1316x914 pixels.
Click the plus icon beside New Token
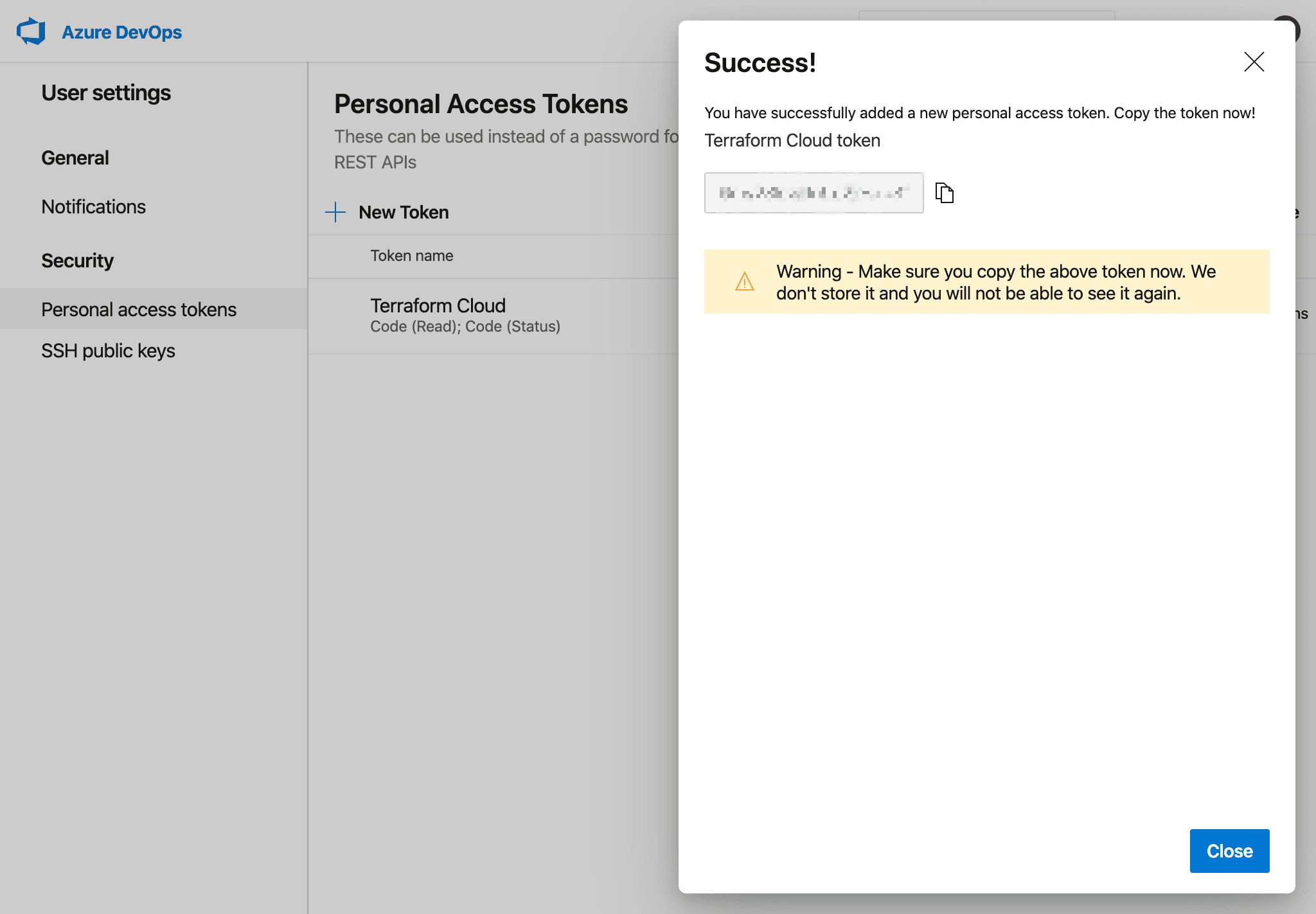(335, 212)
